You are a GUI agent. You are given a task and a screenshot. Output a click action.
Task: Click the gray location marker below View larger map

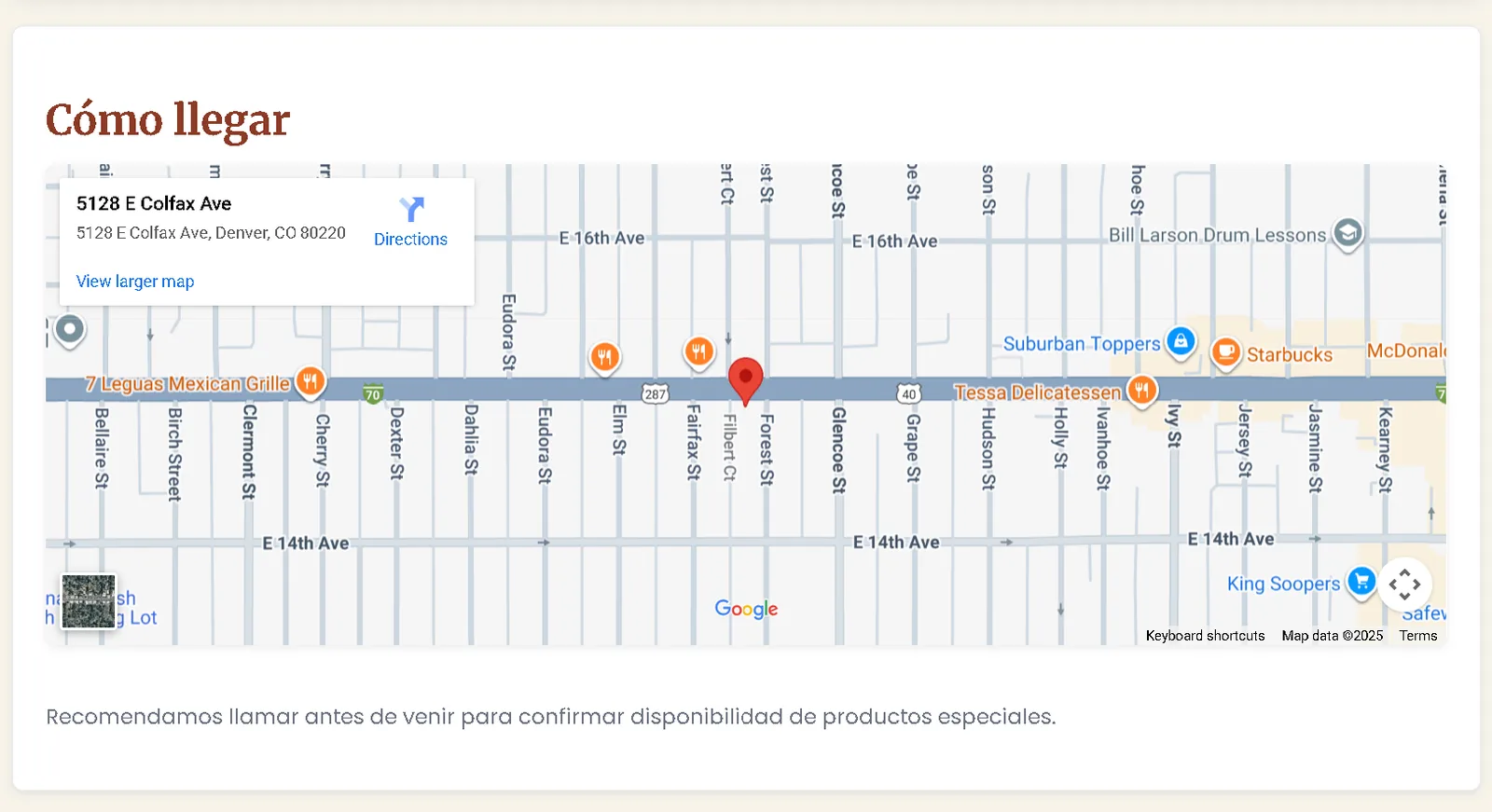(x=70, y=330)
